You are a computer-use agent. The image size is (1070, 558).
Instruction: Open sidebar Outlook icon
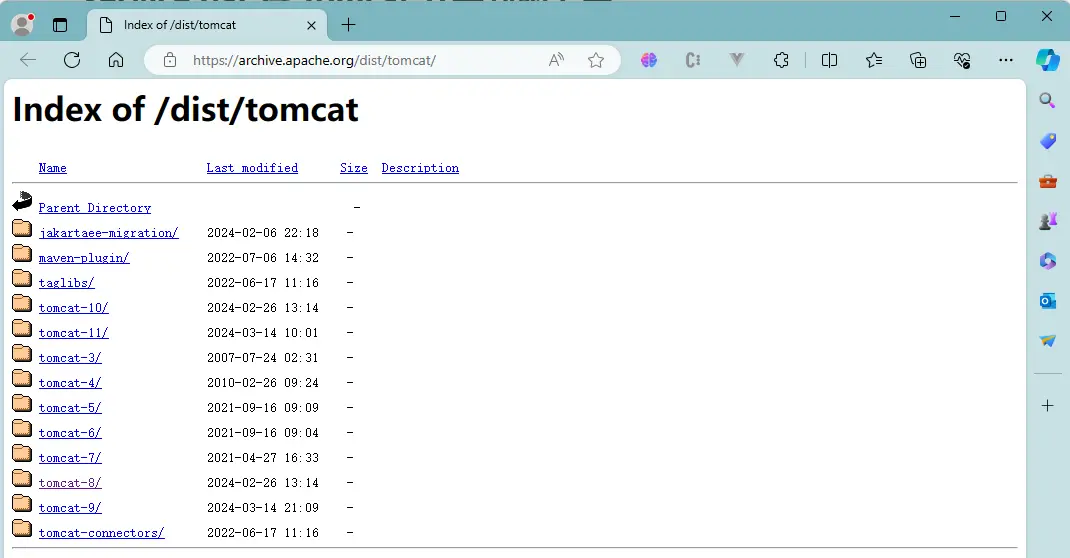1047,300
